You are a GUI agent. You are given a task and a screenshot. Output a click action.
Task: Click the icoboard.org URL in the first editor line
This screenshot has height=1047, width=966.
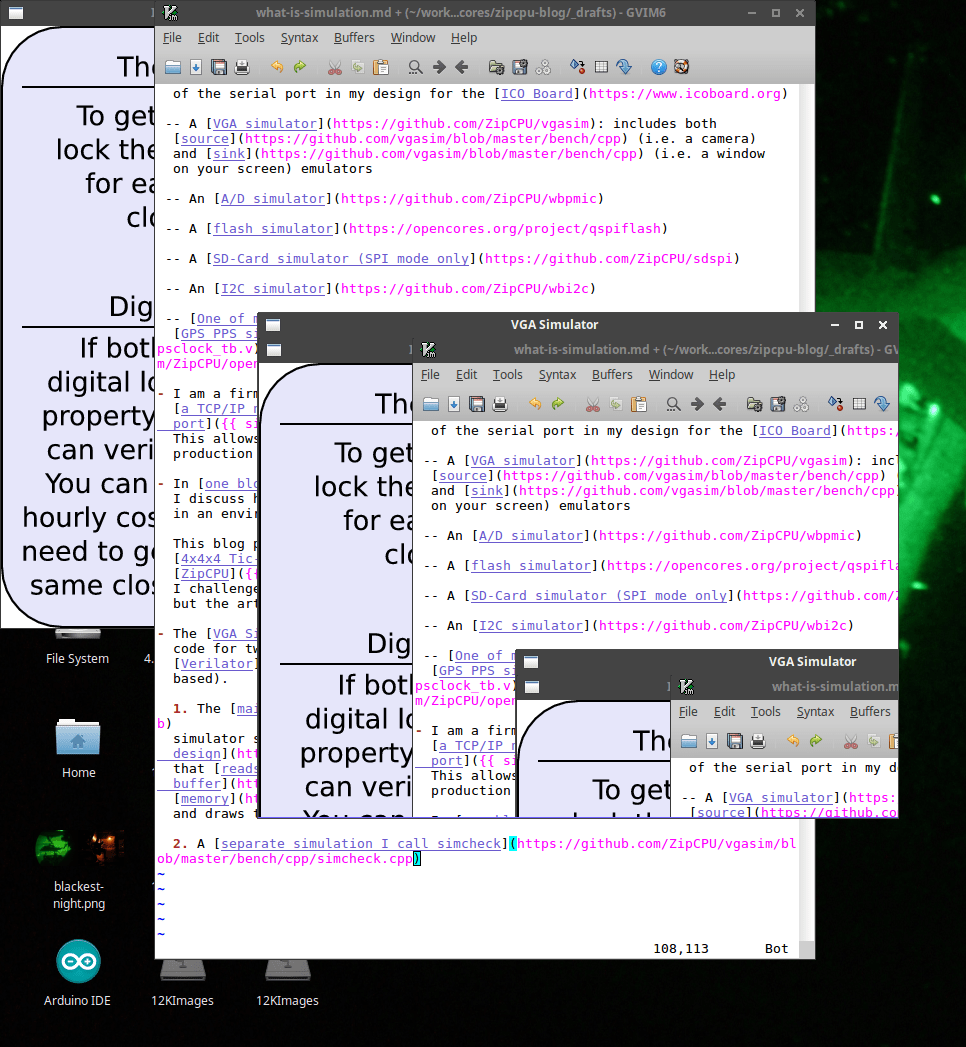point(684,93)
